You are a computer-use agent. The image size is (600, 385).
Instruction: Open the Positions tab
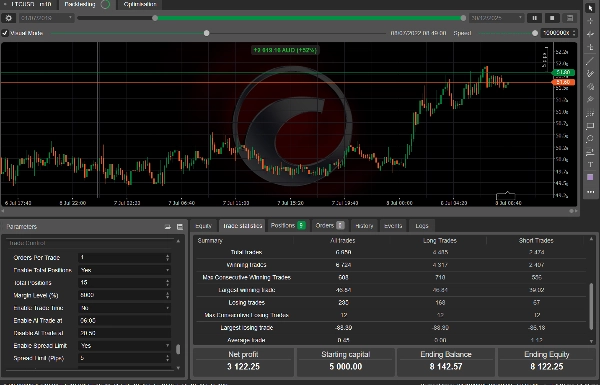pos(288,226)
